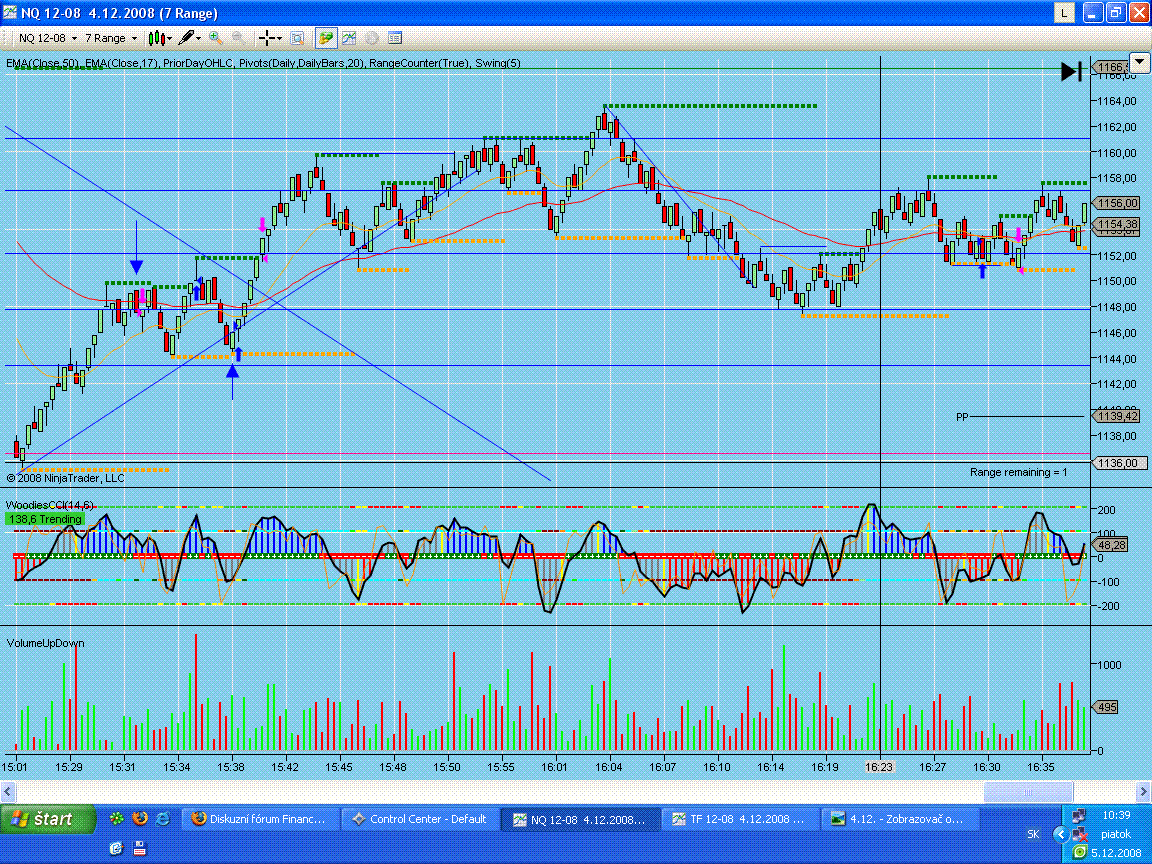Click the PP pivot line label
The image size is (1152, 864).
pyautogui.click(x=962, y=417)
